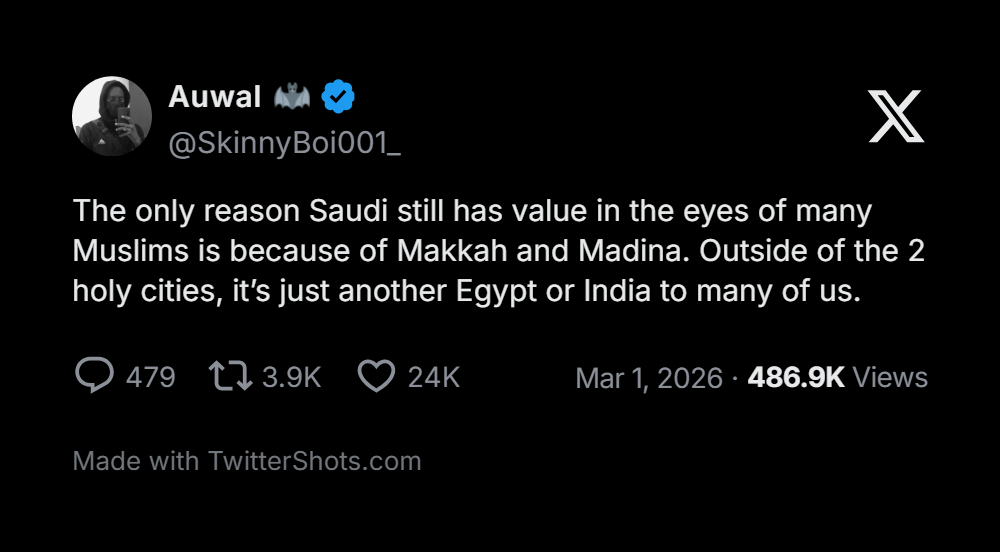Image resolution: width=1000 pixels, height=552 pixels.
Task: Open Auwal's profile picture
Action: pyautogui.click(x=112, y=117)
